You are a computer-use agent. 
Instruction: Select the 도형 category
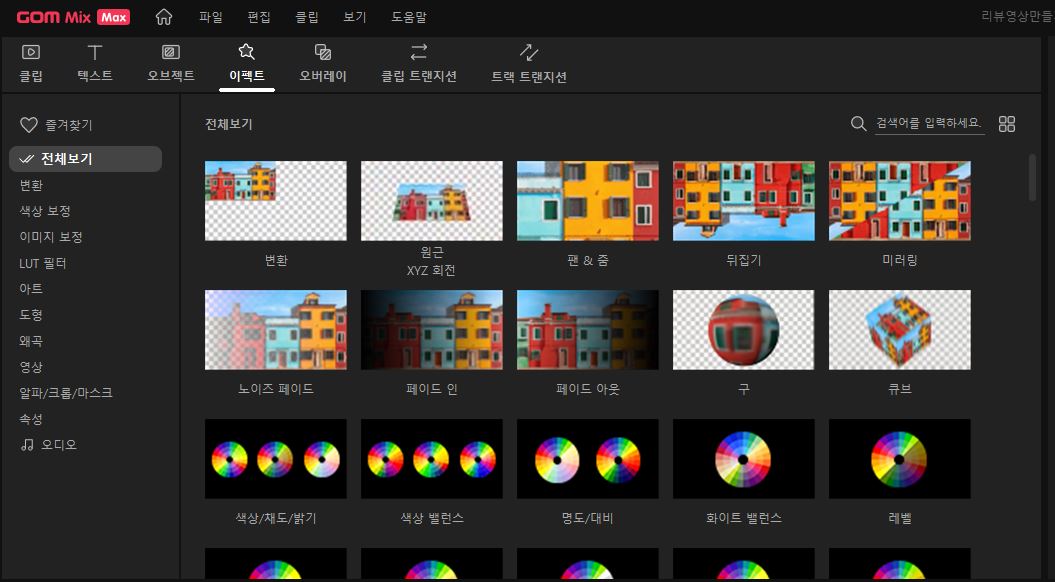pos(31,315)
